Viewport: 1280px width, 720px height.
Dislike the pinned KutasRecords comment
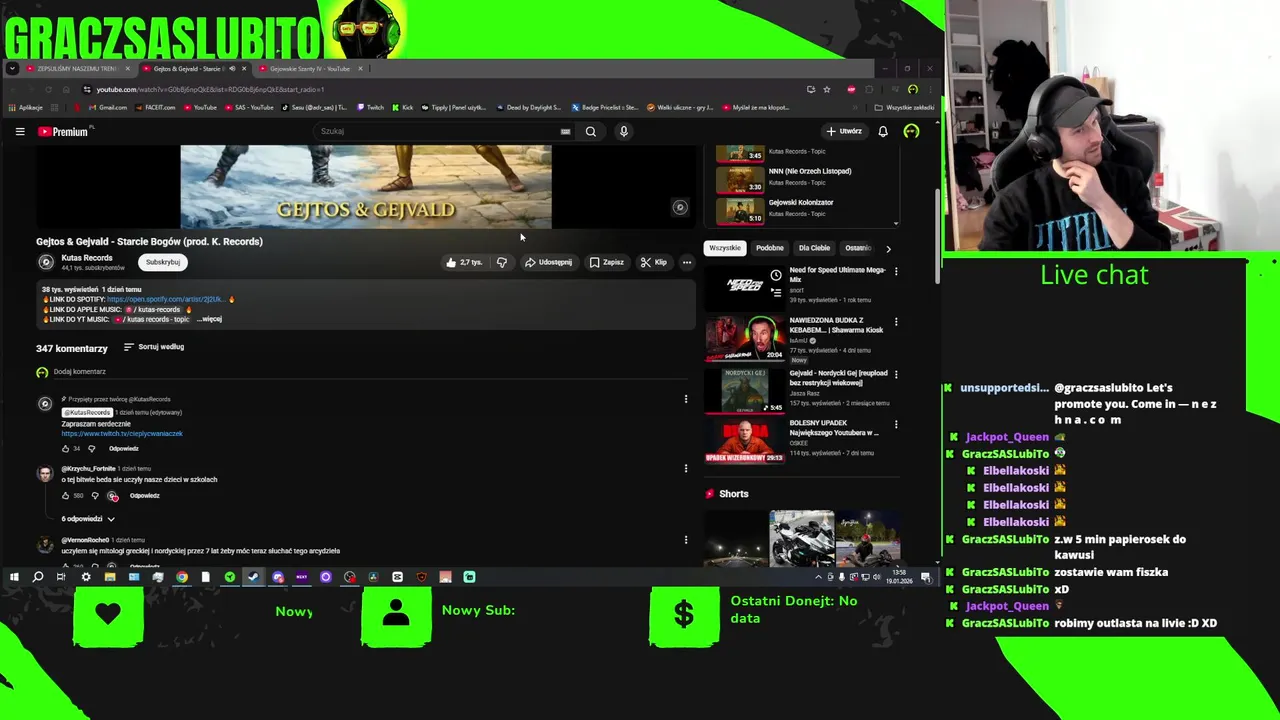[92, 448]
